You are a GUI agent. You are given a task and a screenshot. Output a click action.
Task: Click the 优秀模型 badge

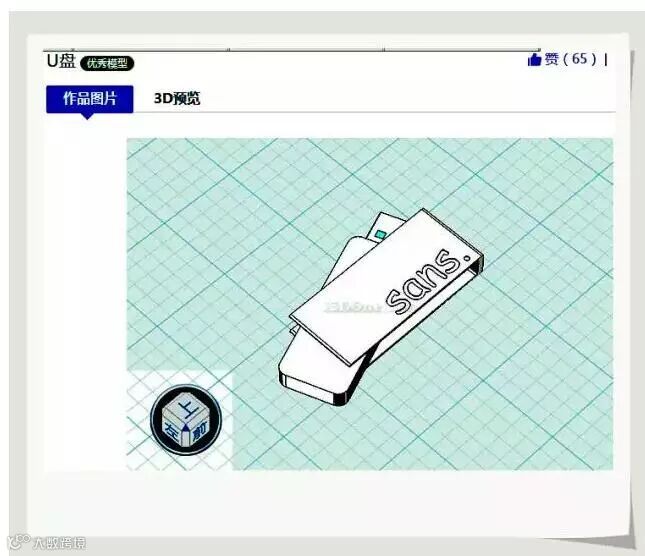(107, 63)
